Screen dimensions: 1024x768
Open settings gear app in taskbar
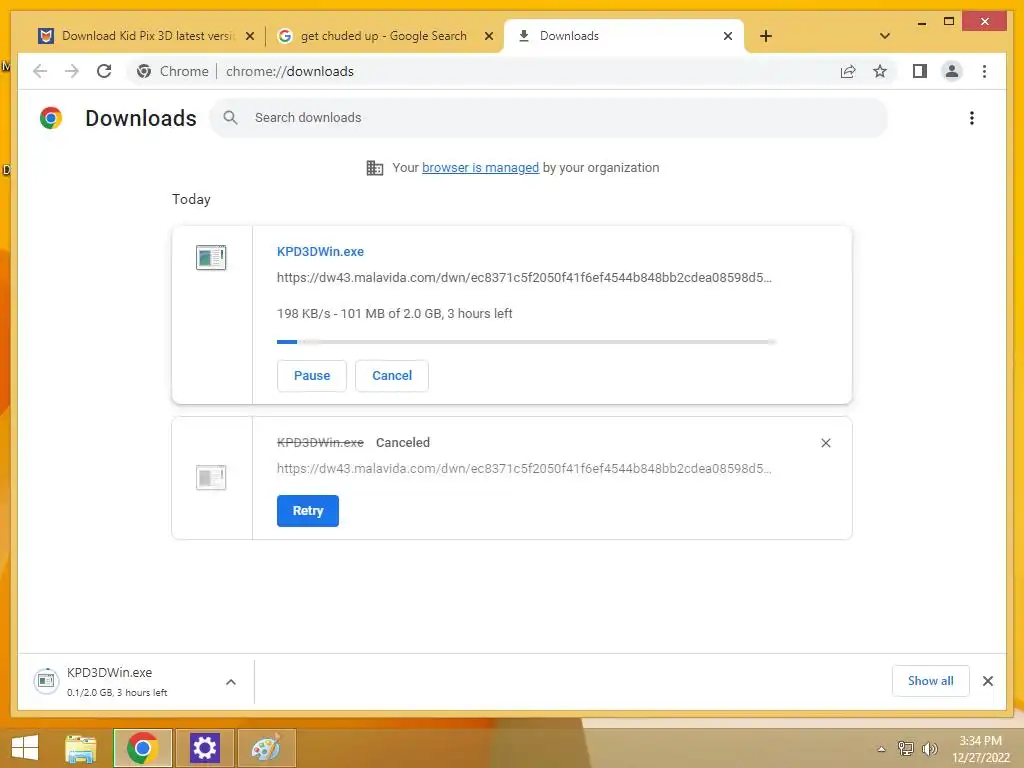click(204, 748)
